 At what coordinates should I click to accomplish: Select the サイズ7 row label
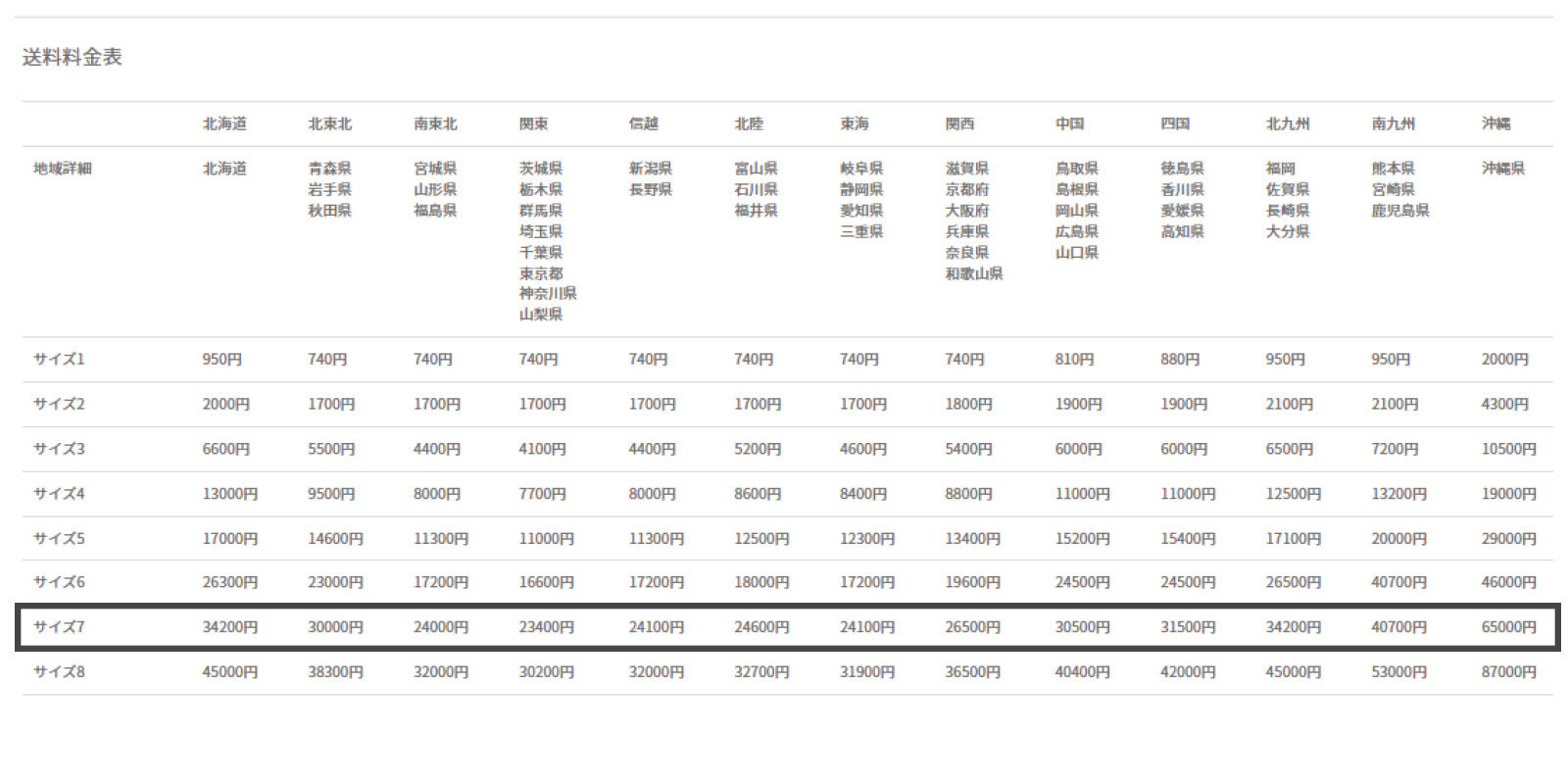pos(59,626)
